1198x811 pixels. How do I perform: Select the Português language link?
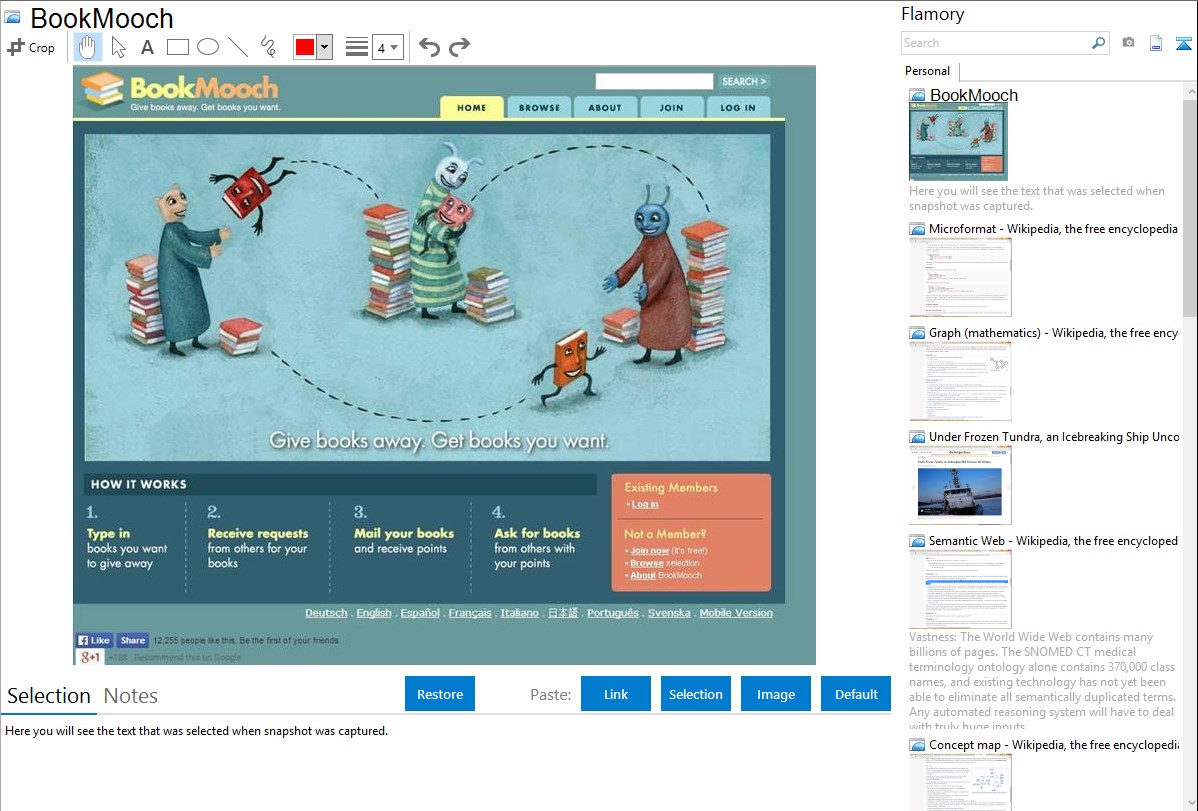(613, 613)
